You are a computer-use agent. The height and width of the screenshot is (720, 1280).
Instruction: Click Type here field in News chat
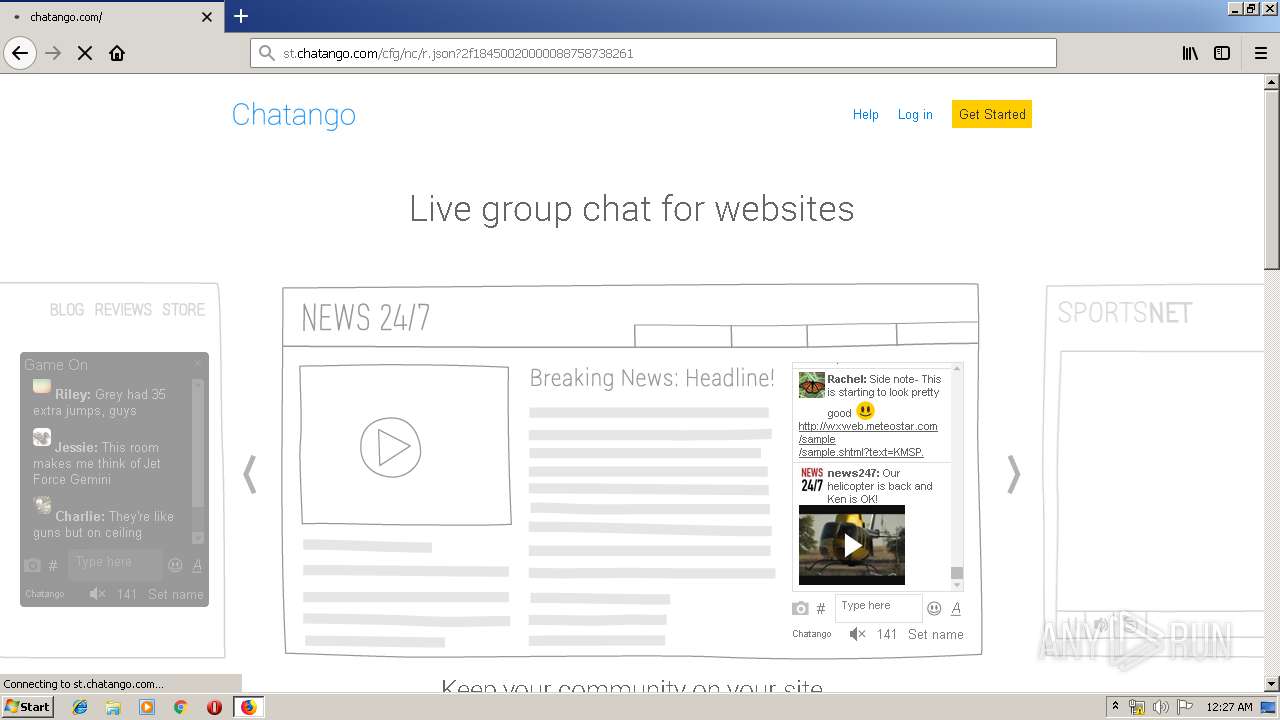[x=878, y=606]
